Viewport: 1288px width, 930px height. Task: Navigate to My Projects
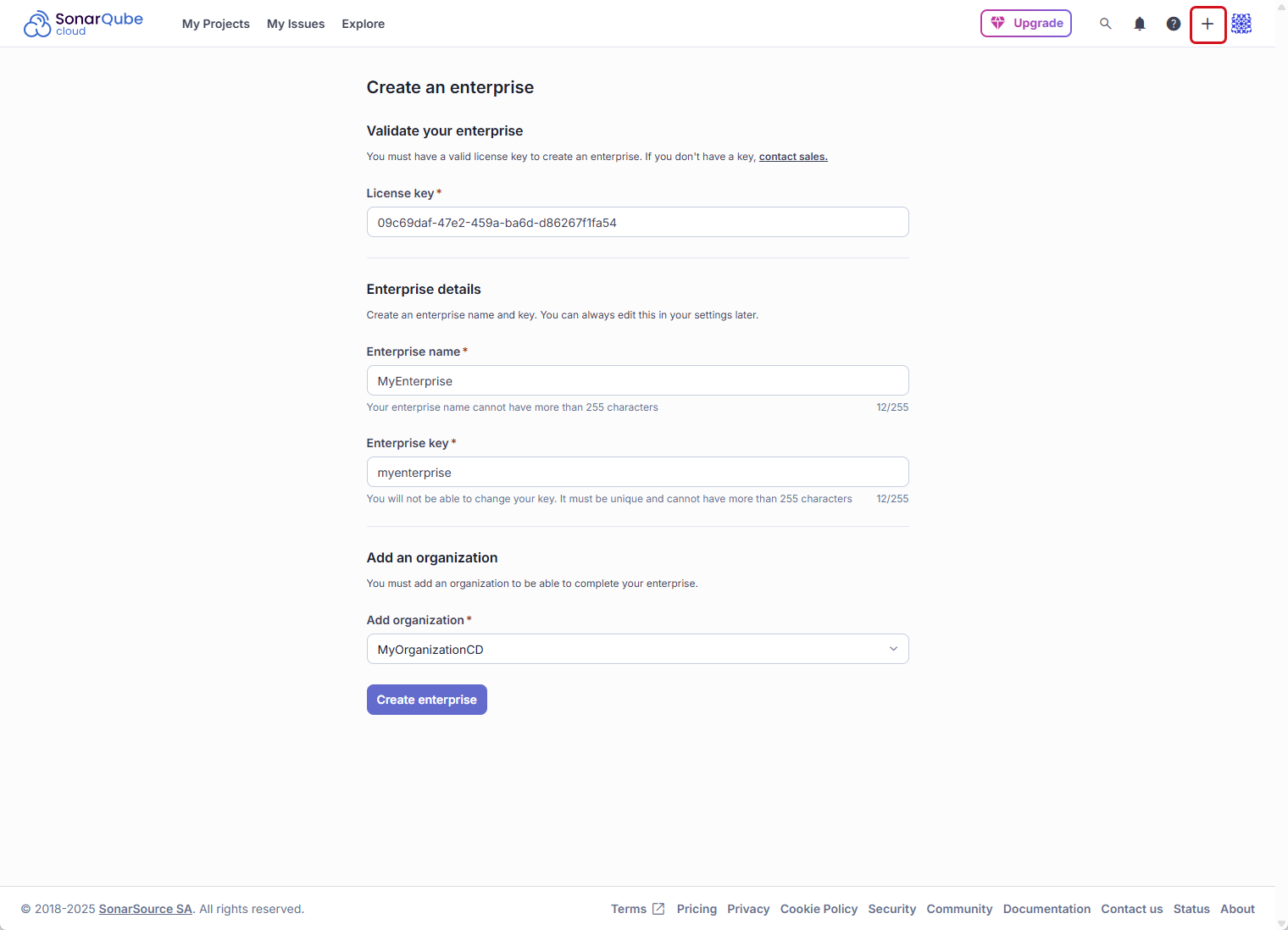215,24
